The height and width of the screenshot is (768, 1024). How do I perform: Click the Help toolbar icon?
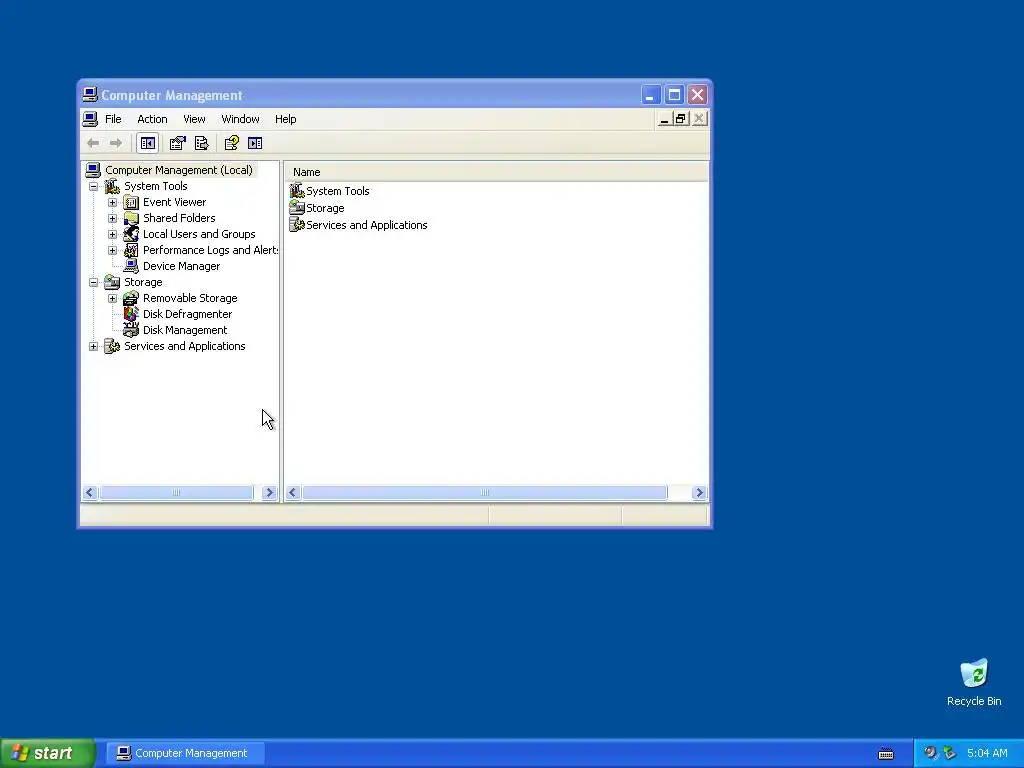click(x=232, y=143)
